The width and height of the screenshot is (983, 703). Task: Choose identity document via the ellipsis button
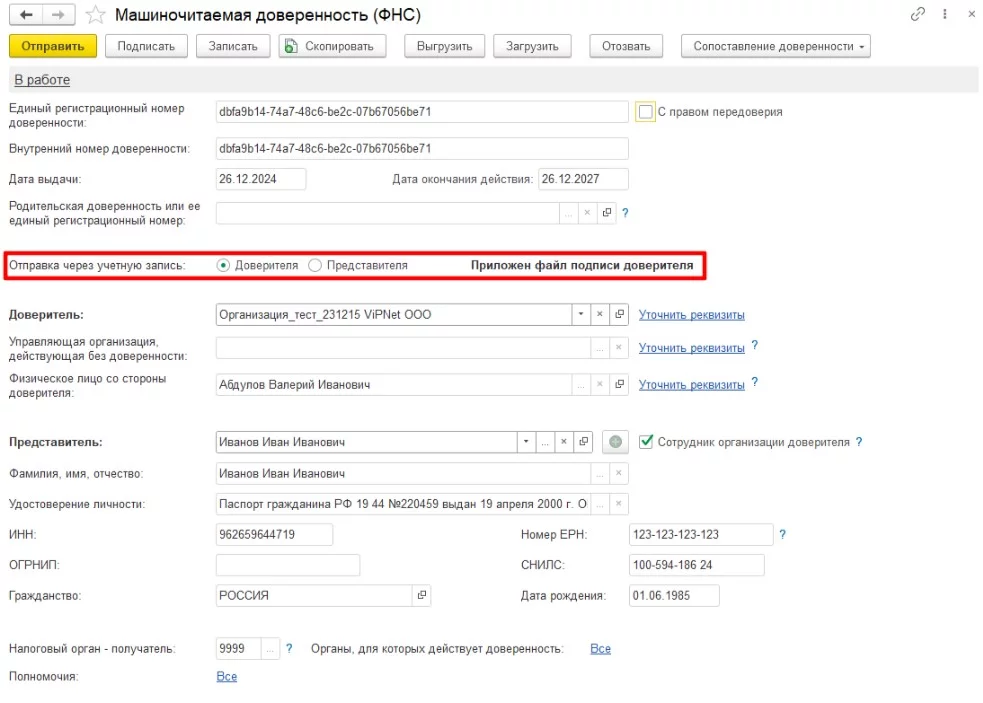[x=600, y=504]
